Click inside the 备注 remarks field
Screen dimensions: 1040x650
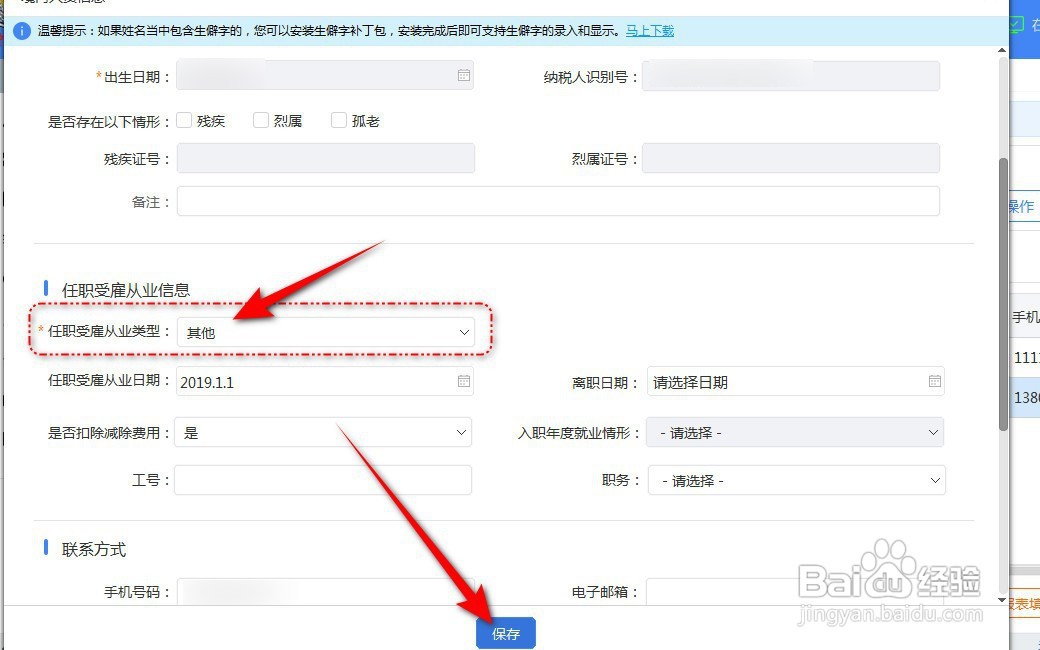point(558,200)
